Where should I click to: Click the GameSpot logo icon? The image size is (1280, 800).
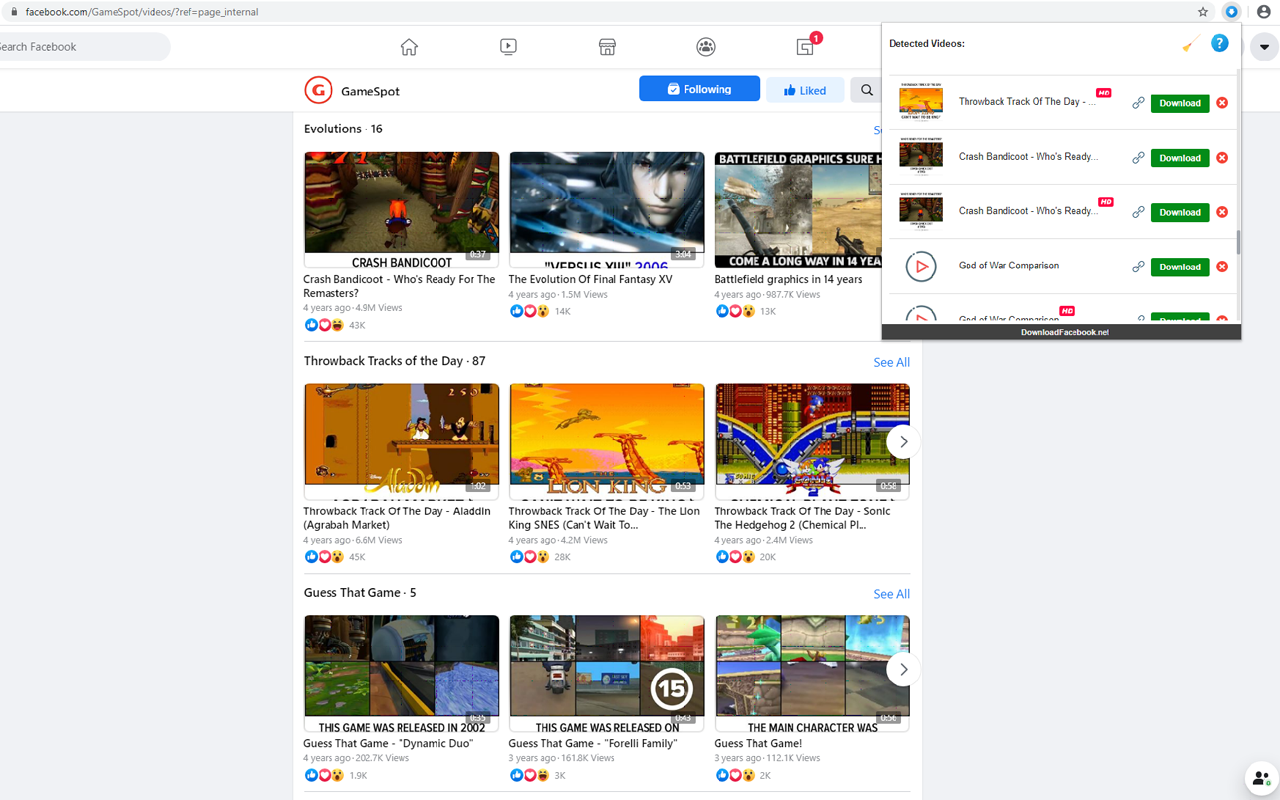click(318, 90)
